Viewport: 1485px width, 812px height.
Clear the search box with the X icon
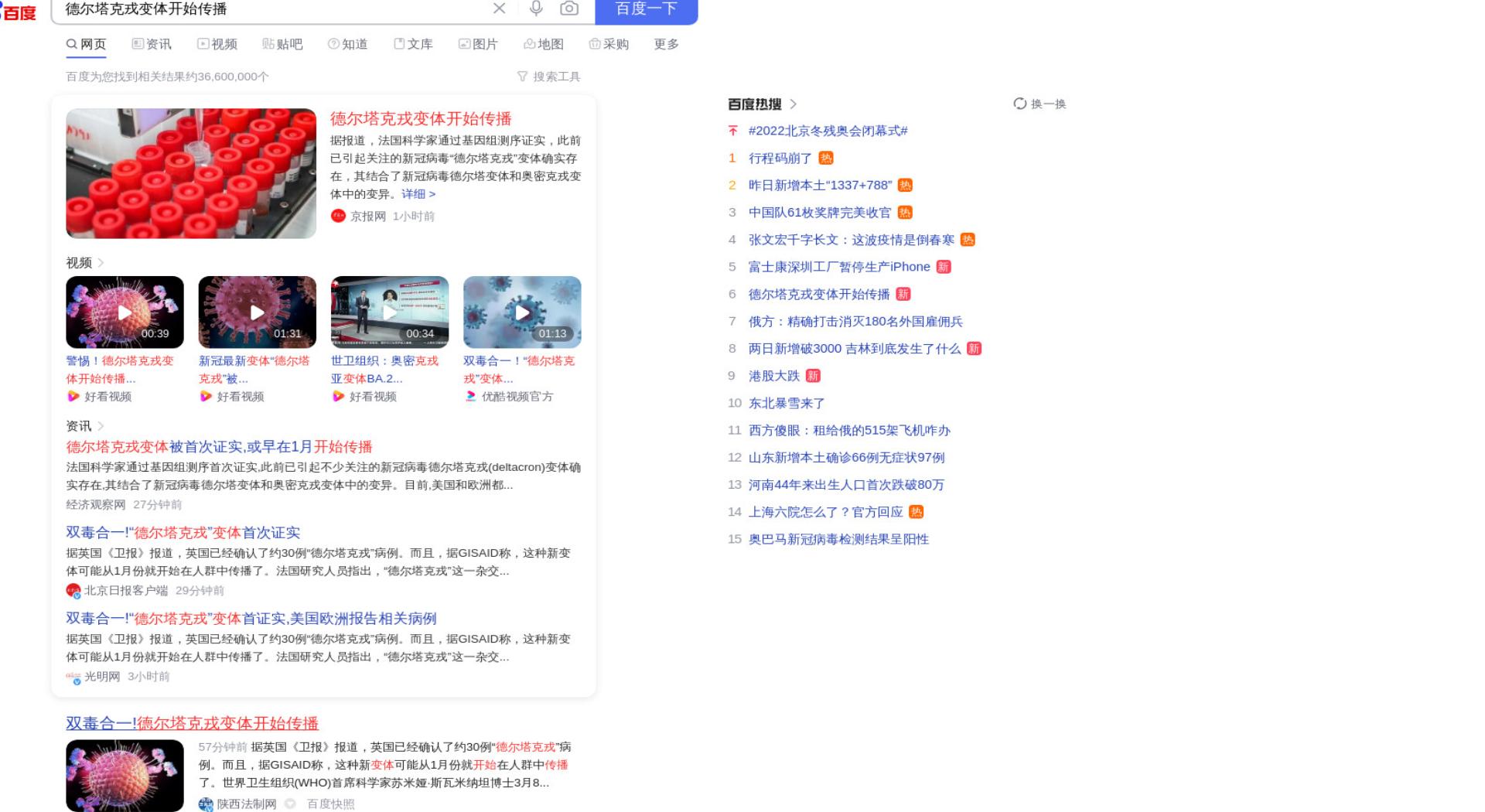click(499, 9)
